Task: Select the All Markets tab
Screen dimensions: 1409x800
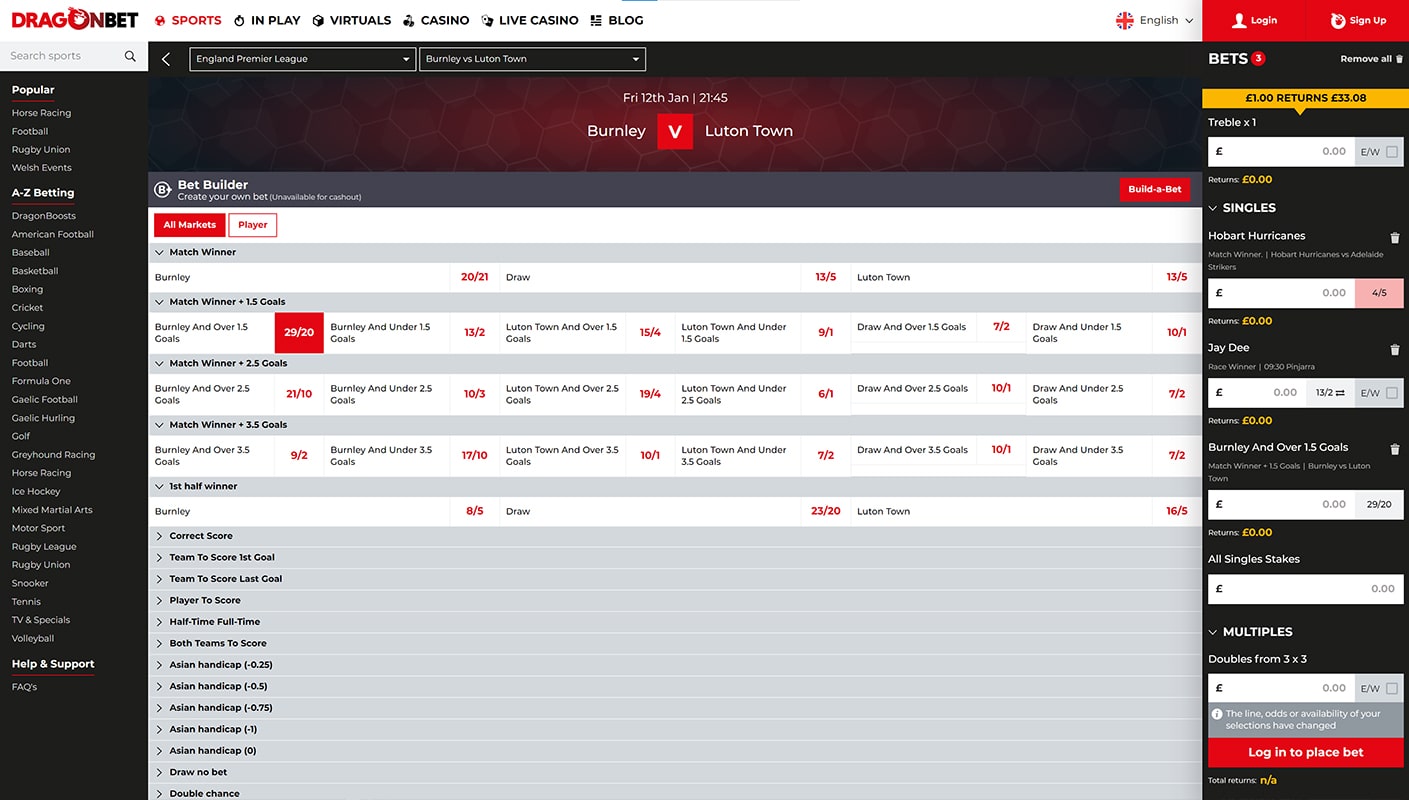Action: pyautogui.click(x=190, y=225)
